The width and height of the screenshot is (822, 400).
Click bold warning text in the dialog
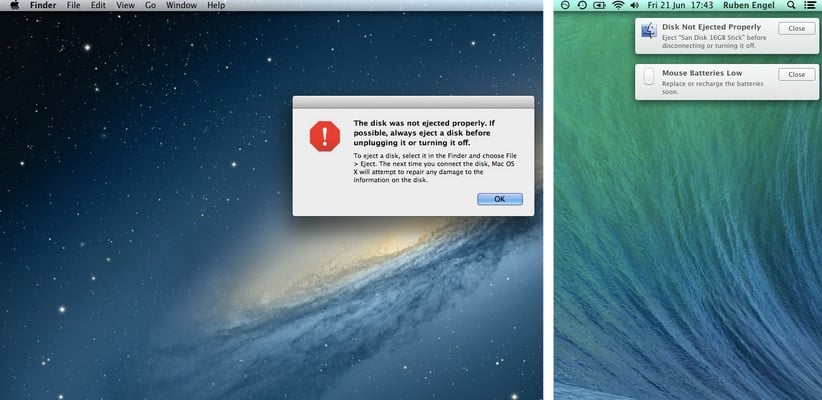point(424,133)
